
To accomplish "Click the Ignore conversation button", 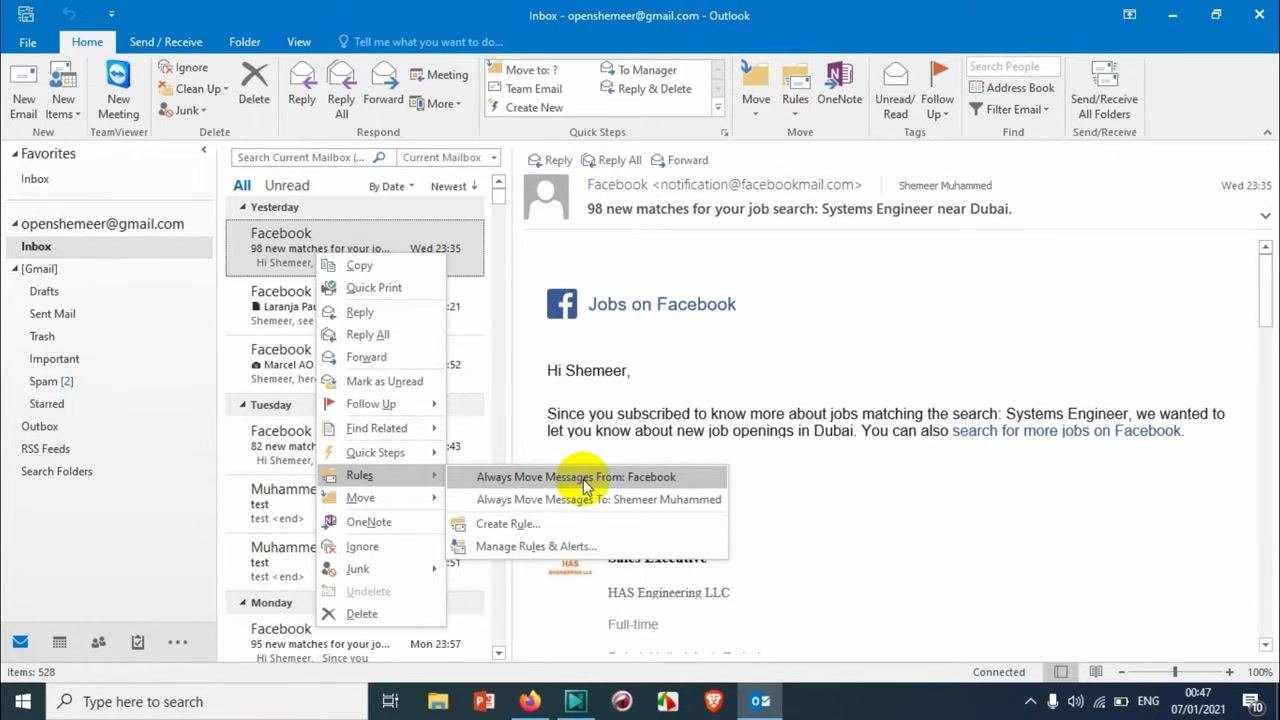I will [x=183, y=67].
